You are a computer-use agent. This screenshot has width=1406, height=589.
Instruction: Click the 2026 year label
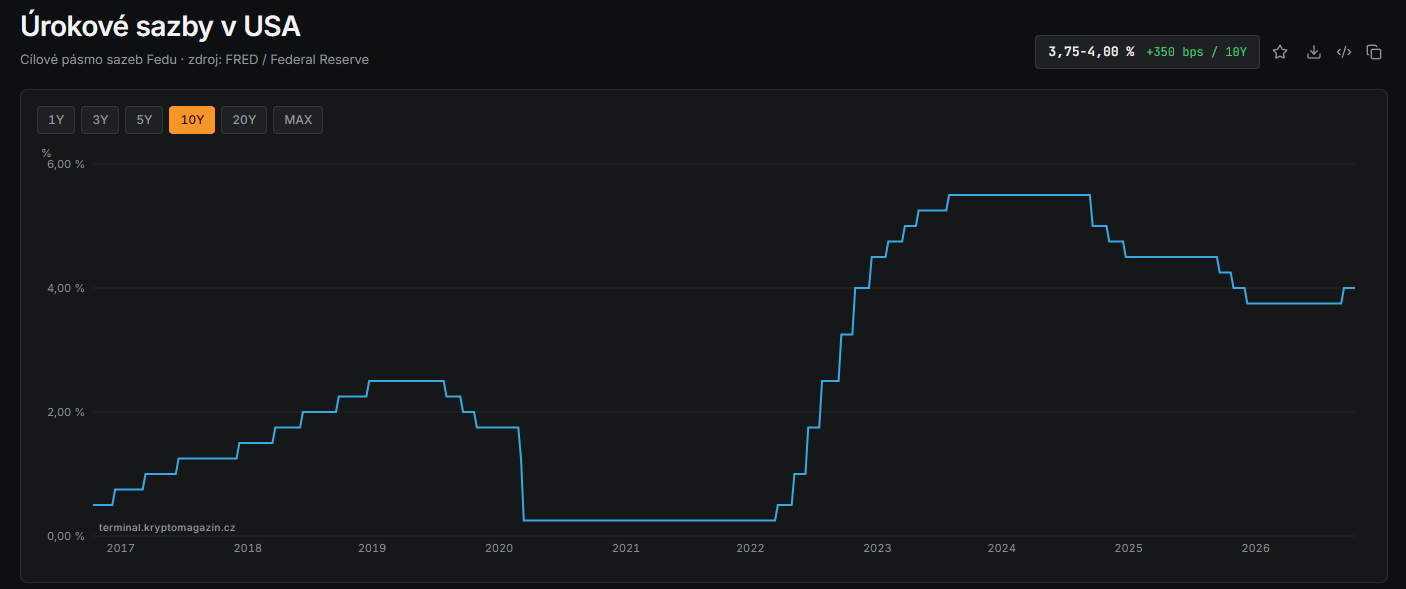point(1255,548)
